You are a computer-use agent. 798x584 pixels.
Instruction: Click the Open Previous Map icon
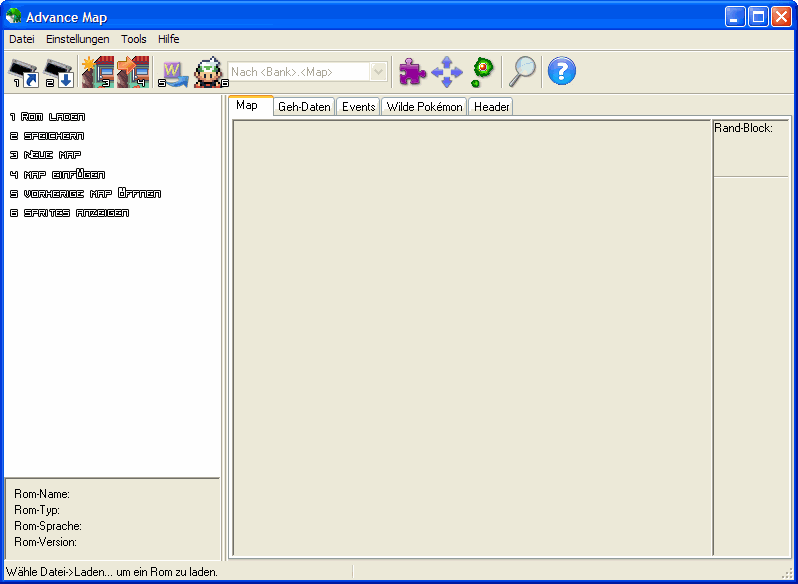(174, 74)
